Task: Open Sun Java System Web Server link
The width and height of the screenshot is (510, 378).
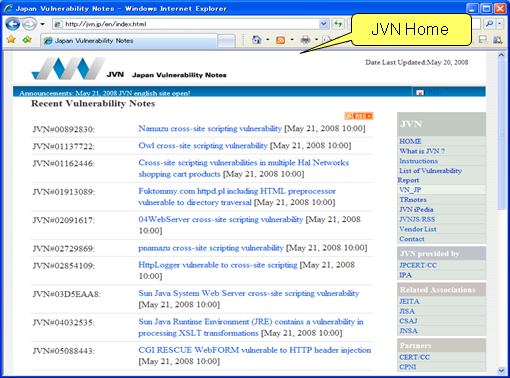Action: (249, 293)
